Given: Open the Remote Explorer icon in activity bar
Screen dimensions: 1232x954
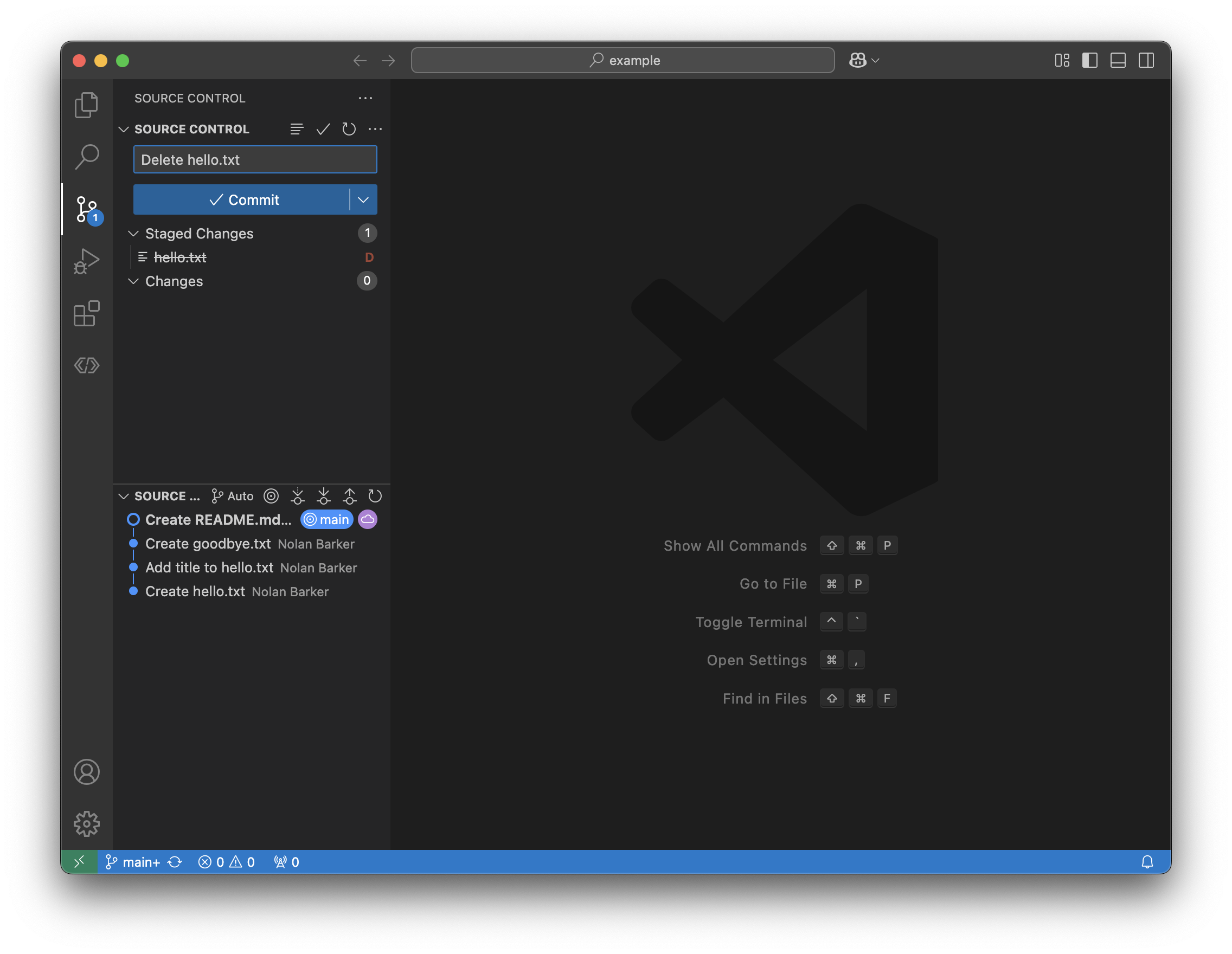Looking at the screenshot, I should (86, 365).
